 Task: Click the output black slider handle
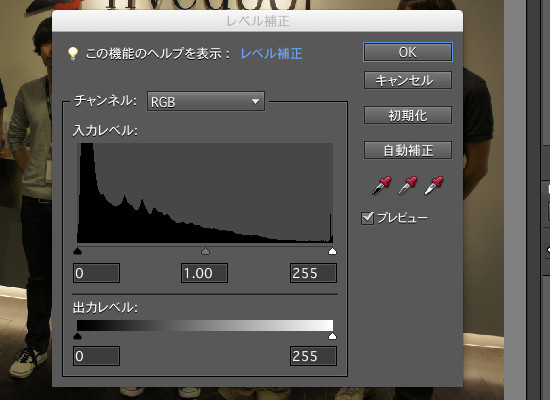tap(78, 336)
